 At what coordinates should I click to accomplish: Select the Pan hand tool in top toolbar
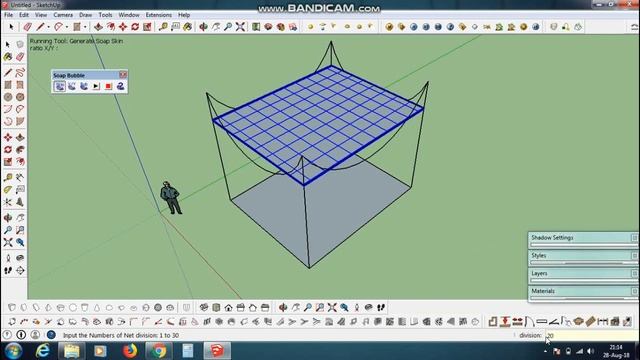point(216,27)
